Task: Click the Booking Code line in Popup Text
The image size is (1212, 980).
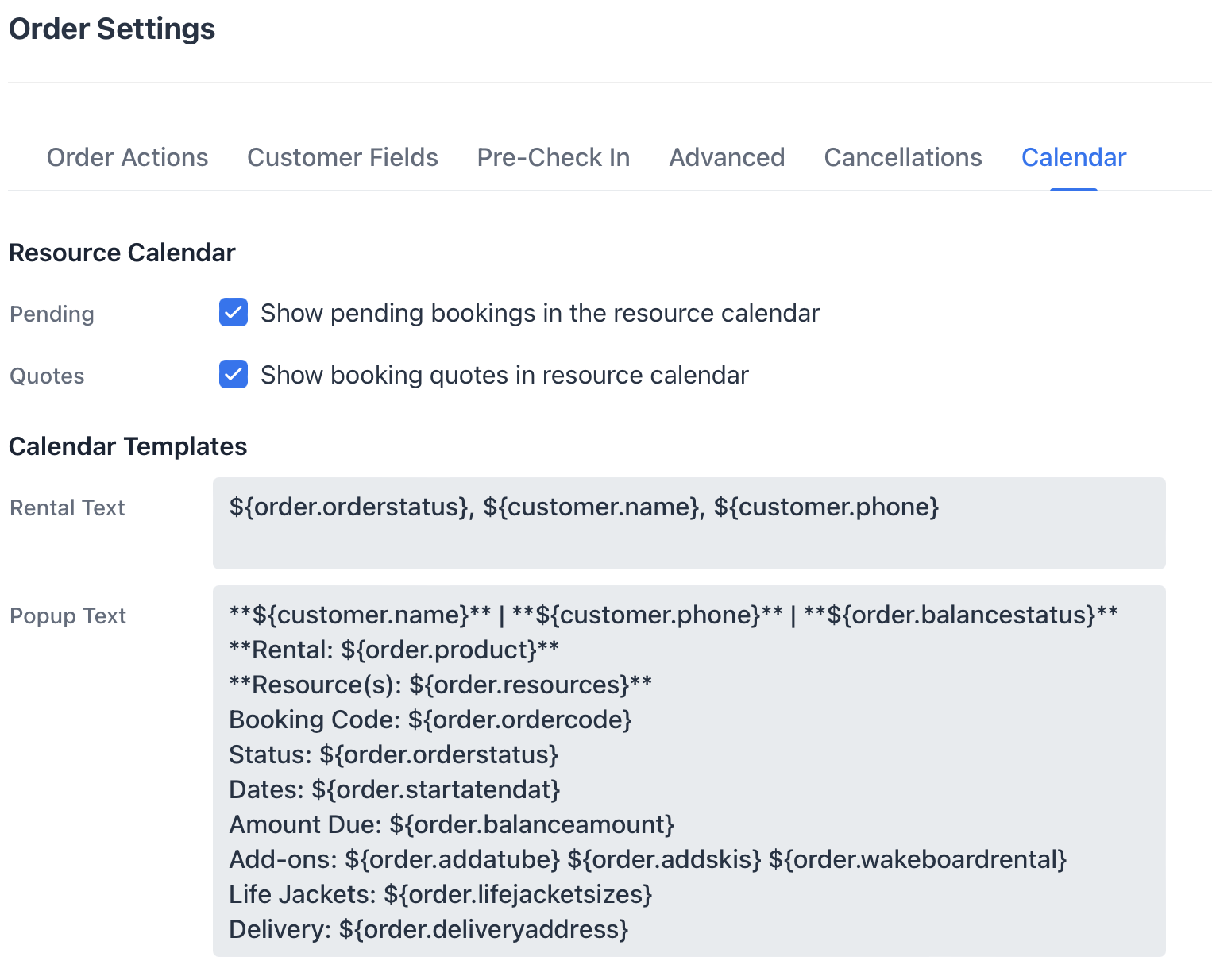Action: point(430,720)
